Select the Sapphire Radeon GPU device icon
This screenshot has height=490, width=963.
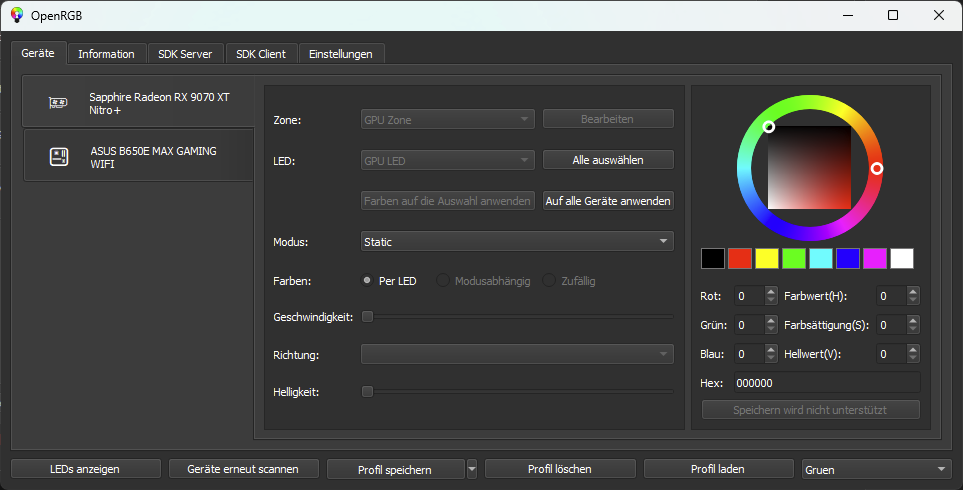58,103
